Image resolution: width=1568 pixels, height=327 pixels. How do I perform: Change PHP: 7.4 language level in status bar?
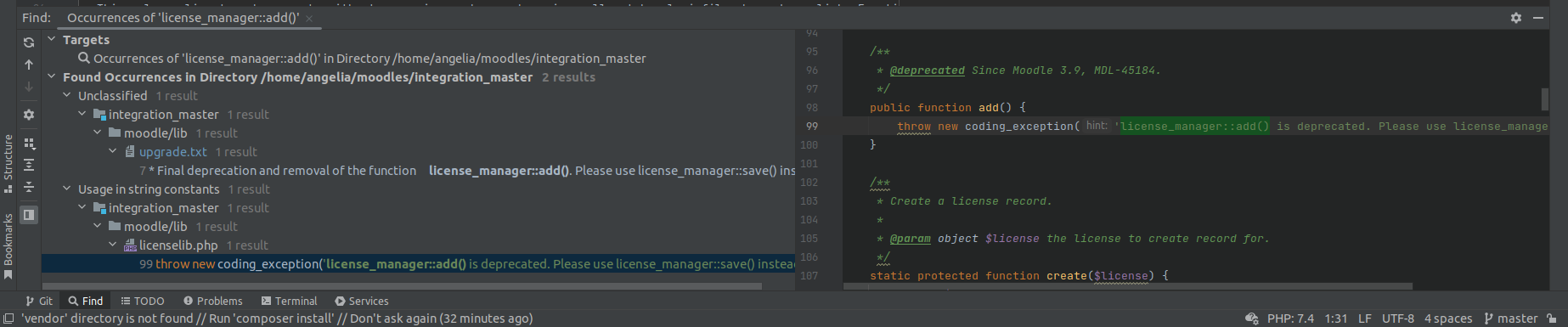[x=1290, y=319]
